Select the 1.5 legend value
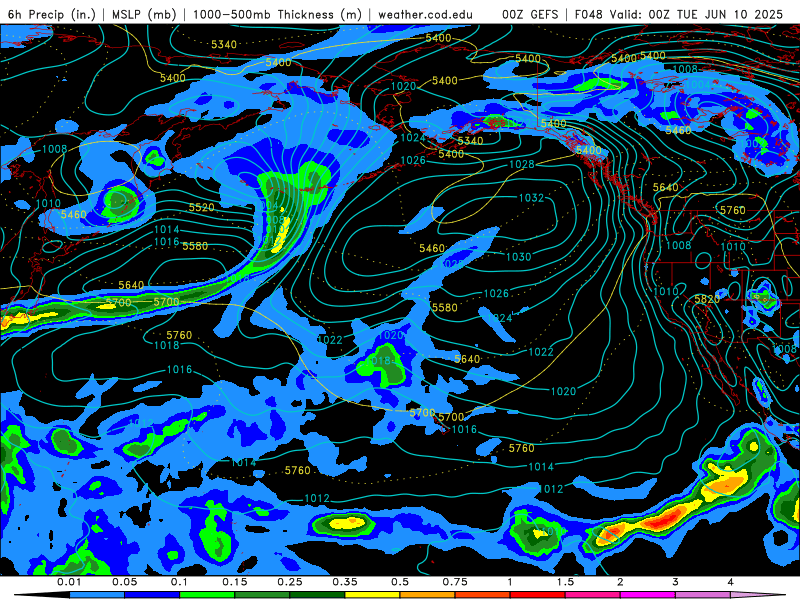800x600 pixels. (x=565, y=582)
